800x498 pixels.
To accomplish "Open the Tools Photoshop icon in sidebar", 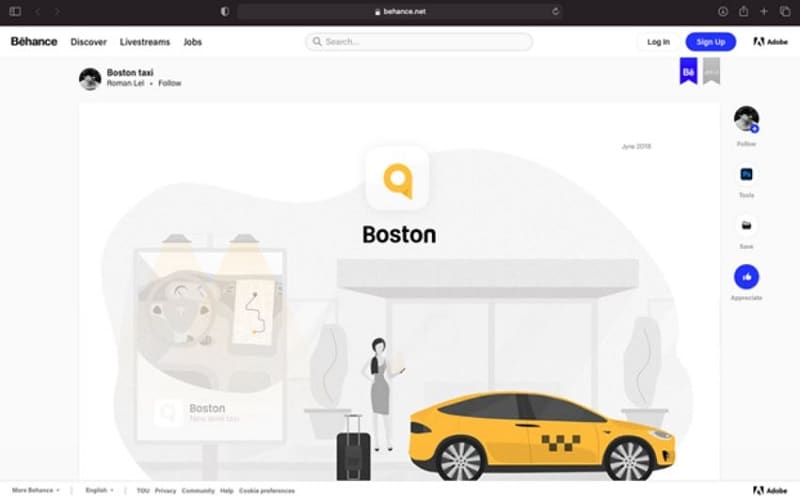I will tap(746, 175).
